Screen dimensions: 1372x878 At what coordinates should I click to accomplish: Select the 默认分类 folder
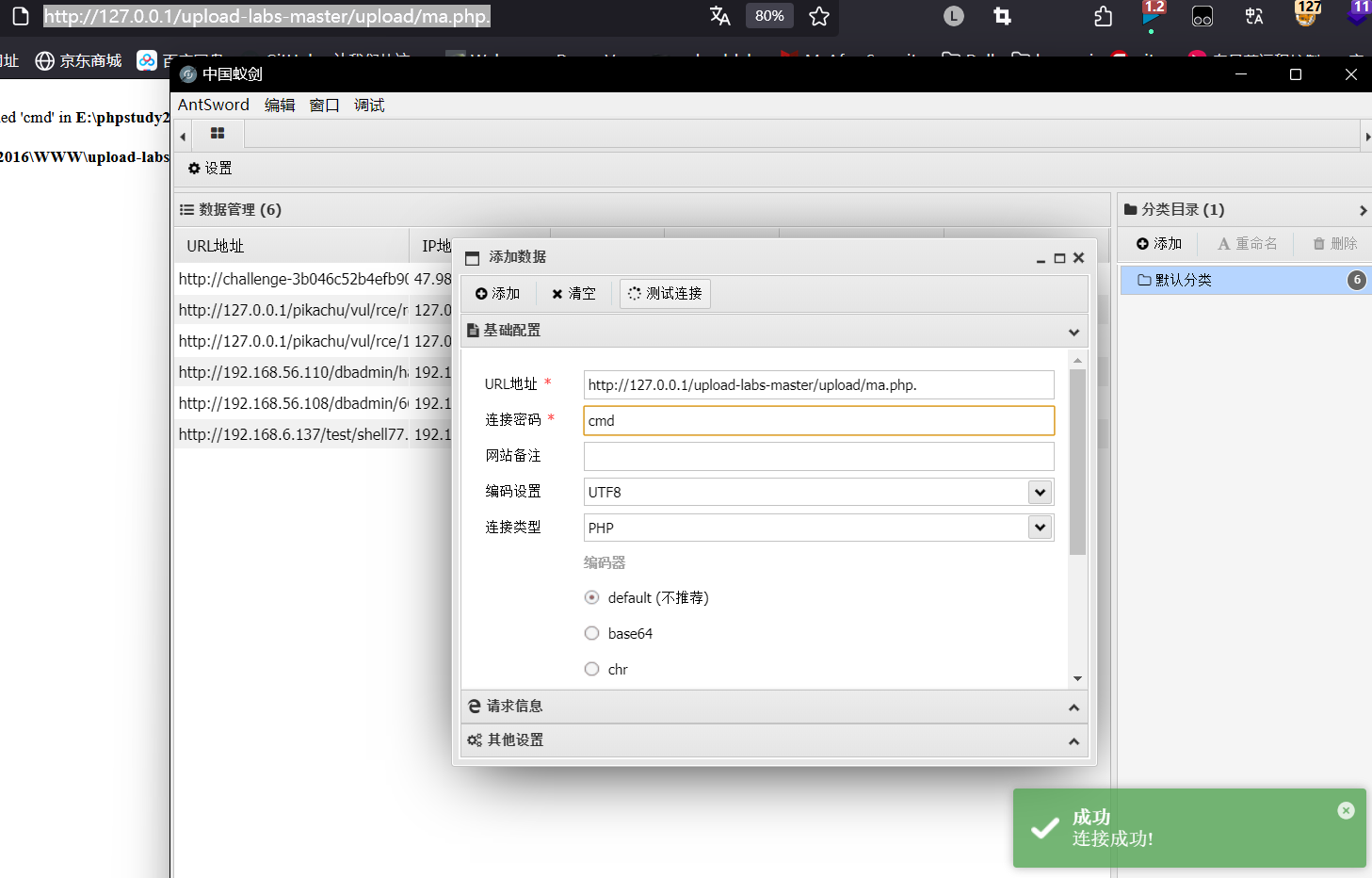tap(1245, 280)
